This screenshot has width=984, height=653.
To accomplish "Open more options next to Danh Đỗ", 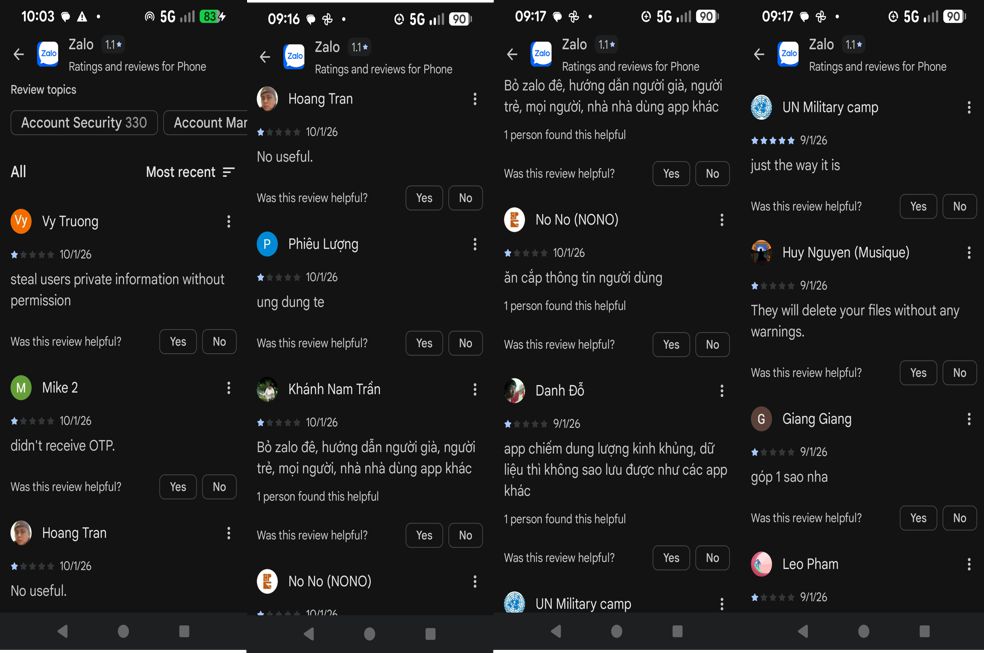I will click(722, 391).
